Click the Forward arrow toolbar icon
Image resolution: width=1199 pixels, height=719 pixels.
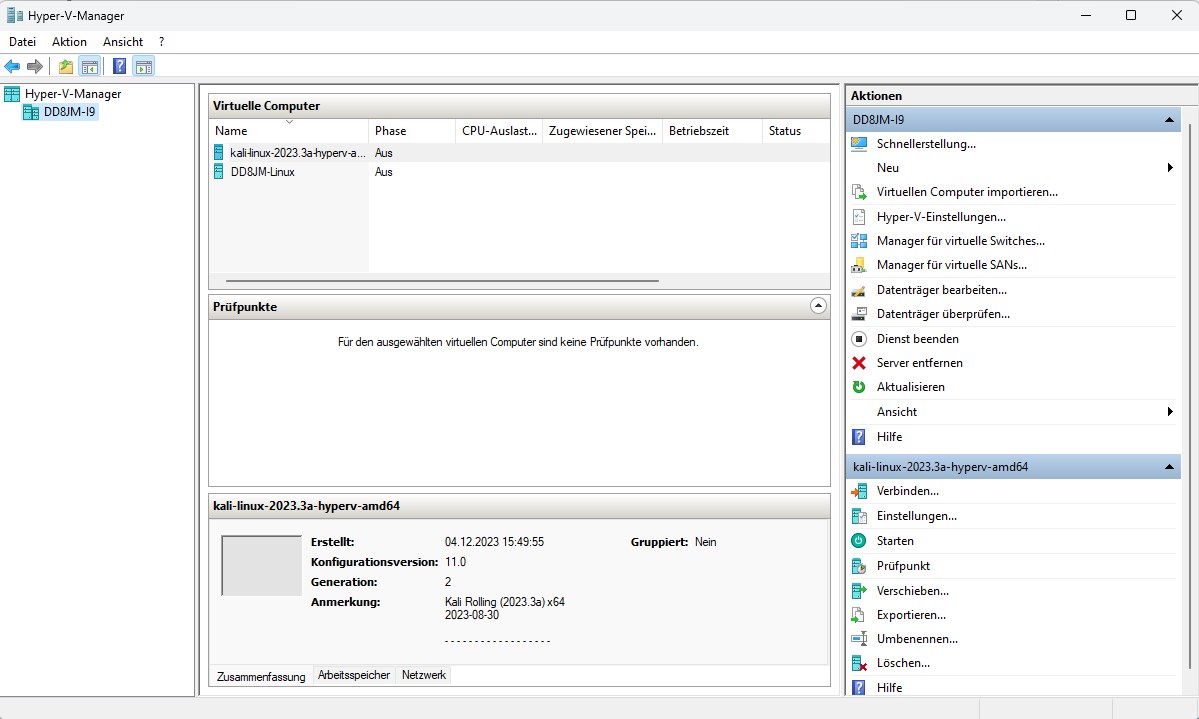pyautogui.click(x=34, y=67)
